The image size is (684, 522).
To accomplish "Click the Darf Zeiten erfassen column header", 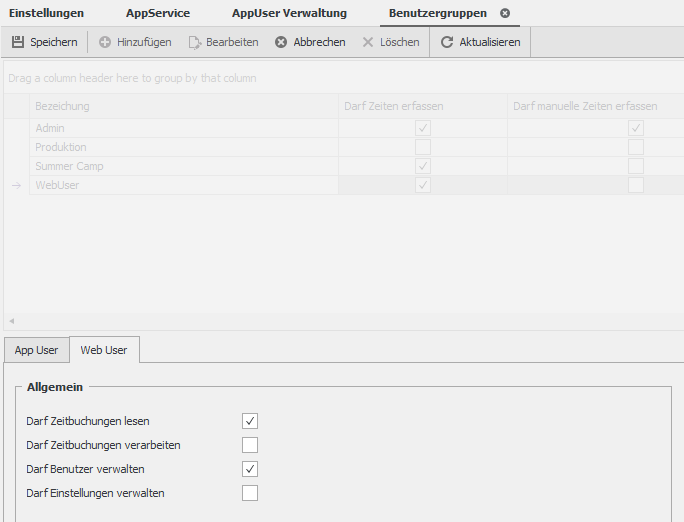I will (394, 106).
